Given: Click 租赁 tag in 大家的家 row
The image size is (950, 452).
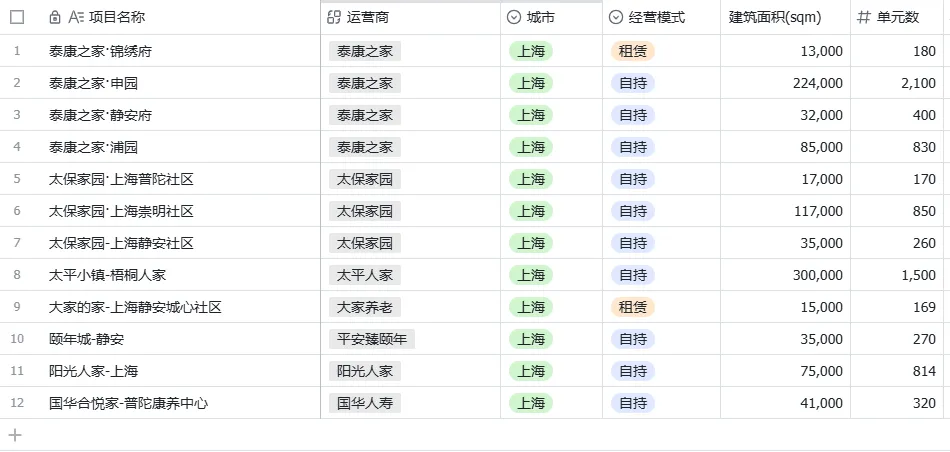Looking at the screenshot, I should (633, 307).
